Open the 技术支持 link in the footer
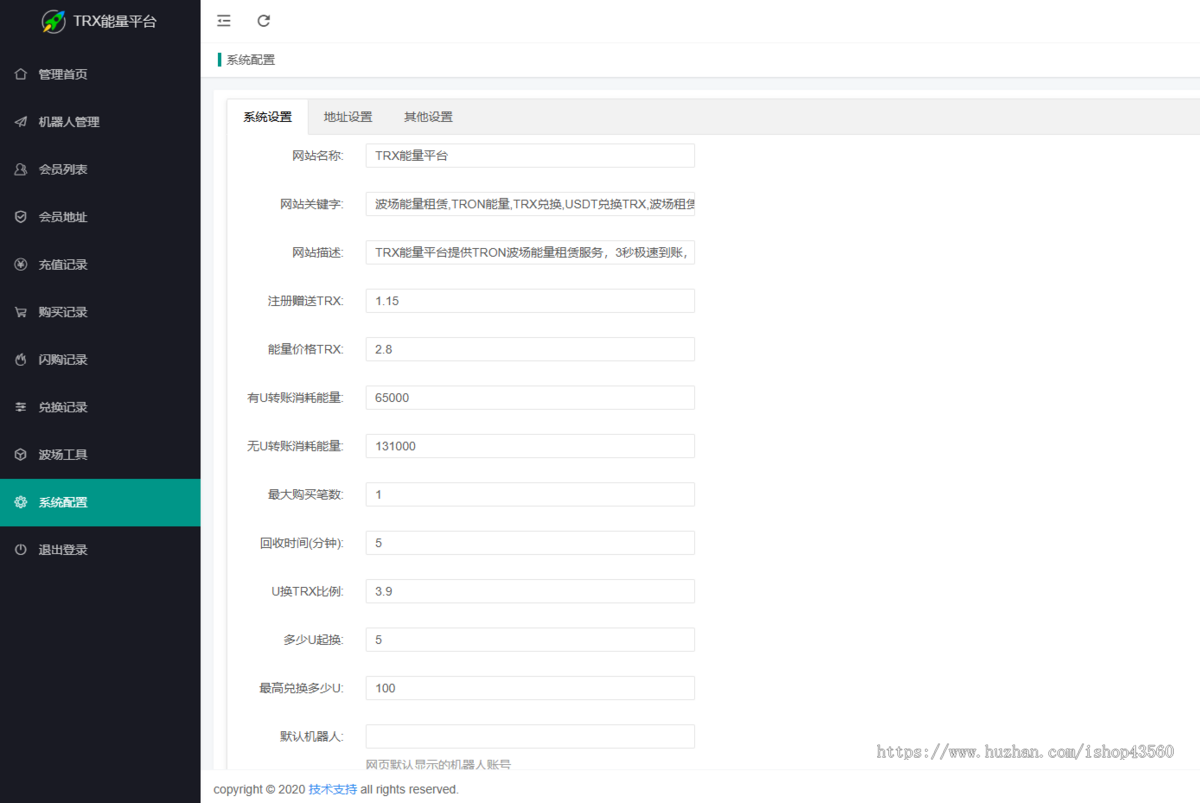 (x=333, y=789)
